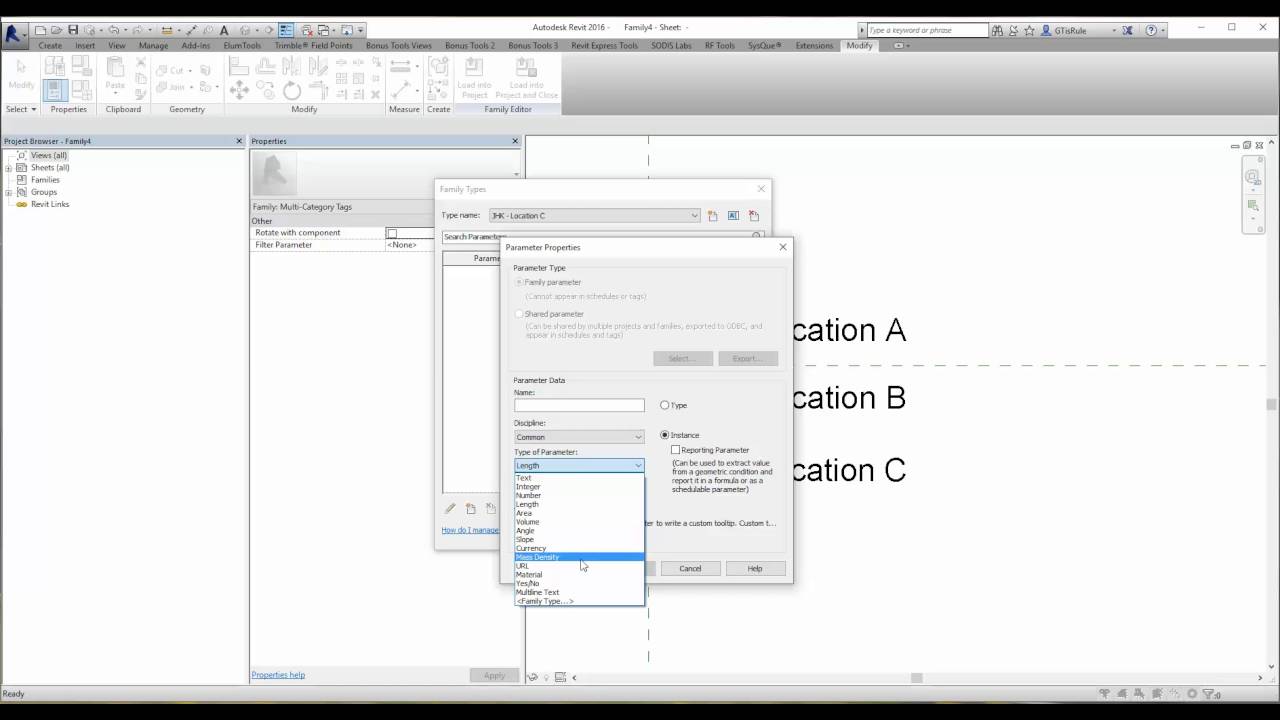Click the binoculars search icon
1280x720 pixels.
pyautogui.click(x=997, y=30)
